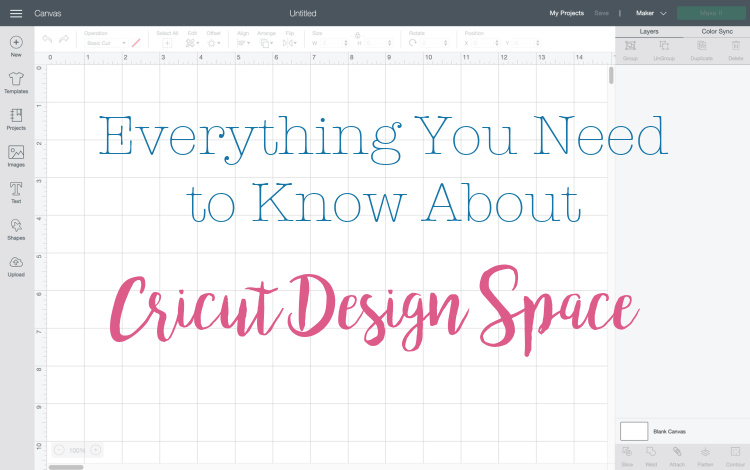The image size is (750, 470).
Task: Open the Edit dropdown
Action: point(192,43)
